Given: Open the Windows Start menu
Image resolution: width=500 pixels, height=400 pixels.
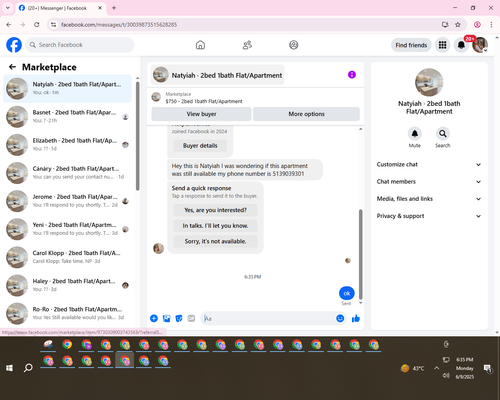Looking at the screenshot, I should [x=9, y=368].
